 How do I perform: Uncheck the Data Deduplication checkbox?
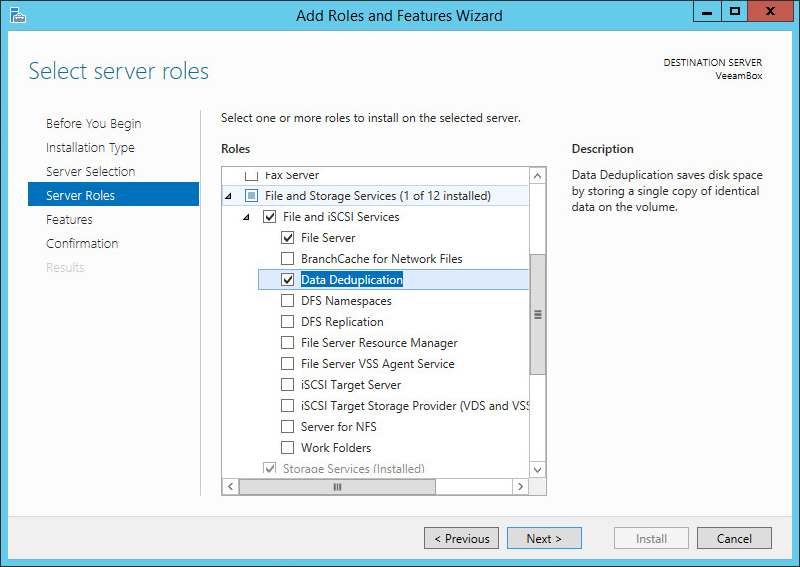point(288,280)
